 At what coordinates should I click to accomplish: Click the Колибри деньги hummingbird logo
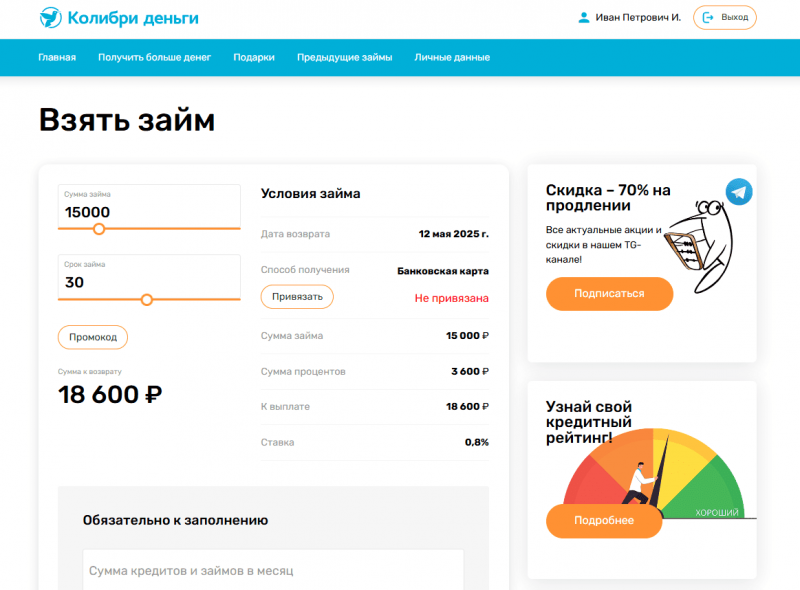point(51,17)
